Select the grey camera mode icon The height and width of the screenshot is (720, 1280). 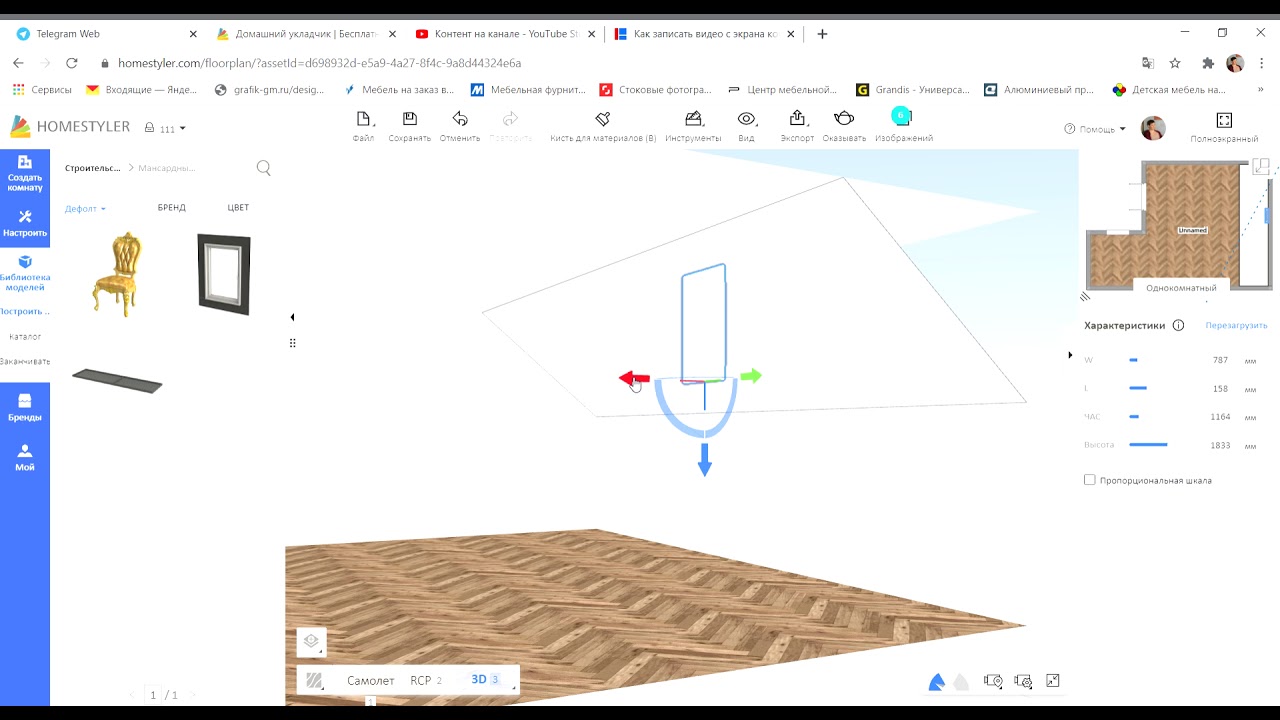[x=961, y=682]
